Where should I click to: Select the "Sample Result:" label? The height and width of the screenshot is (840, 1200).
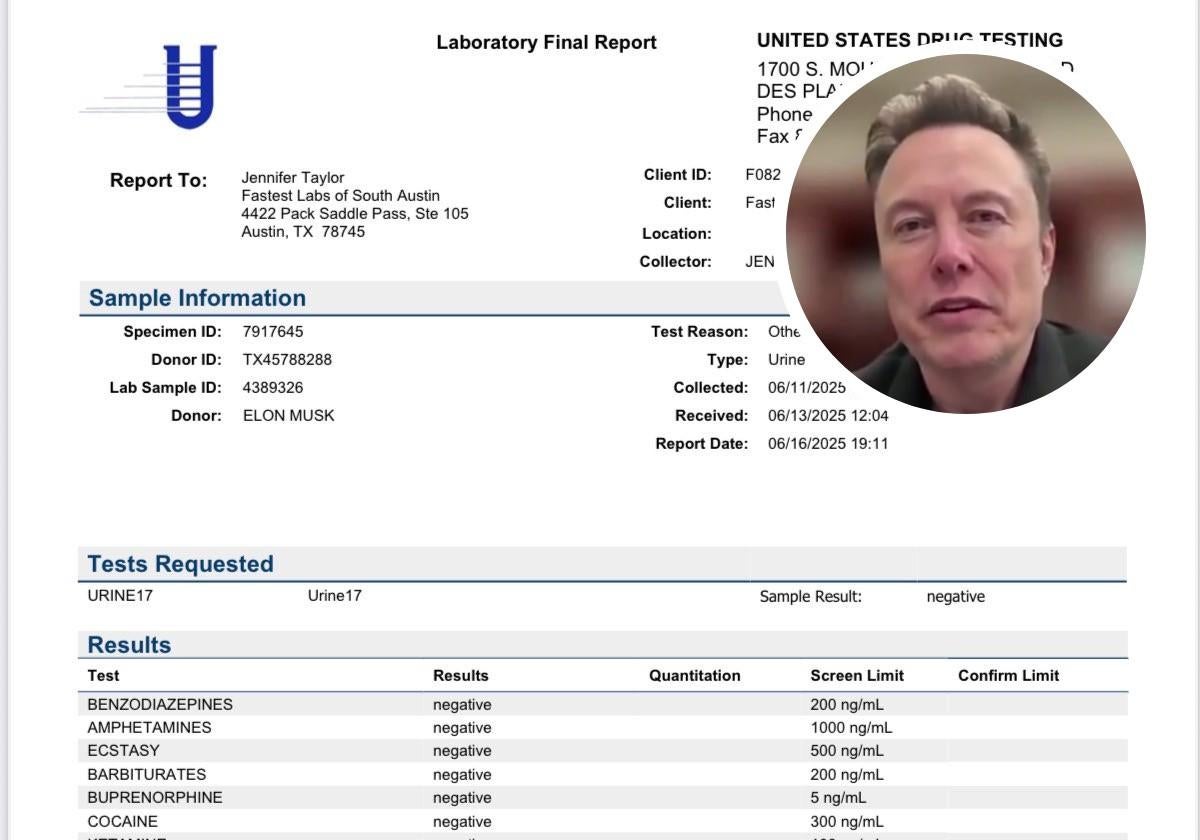coord(811,597)
